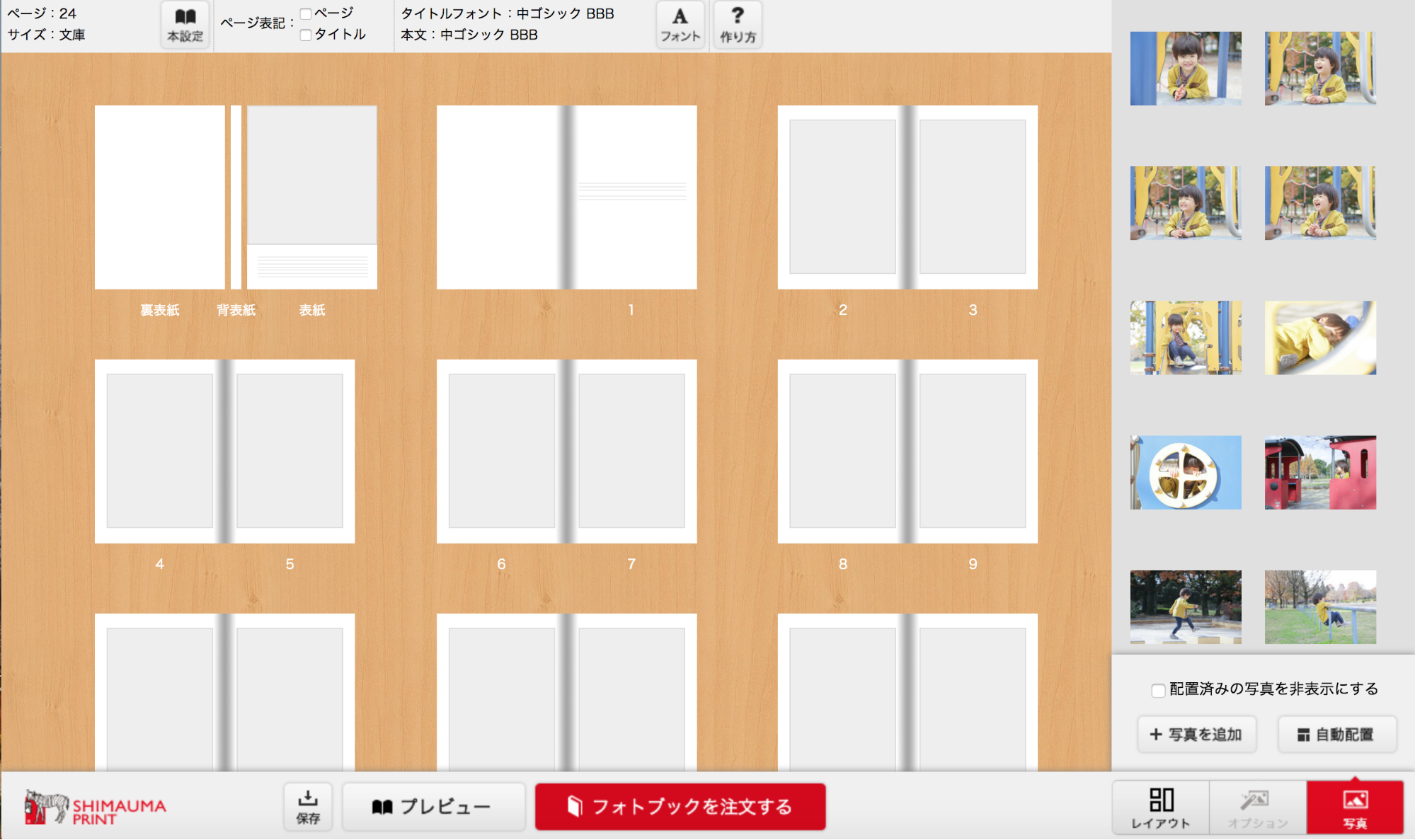This screenshot has height=840, width=1415.
Task: Select the photo slot on page 3
Action: pos(973,197)
